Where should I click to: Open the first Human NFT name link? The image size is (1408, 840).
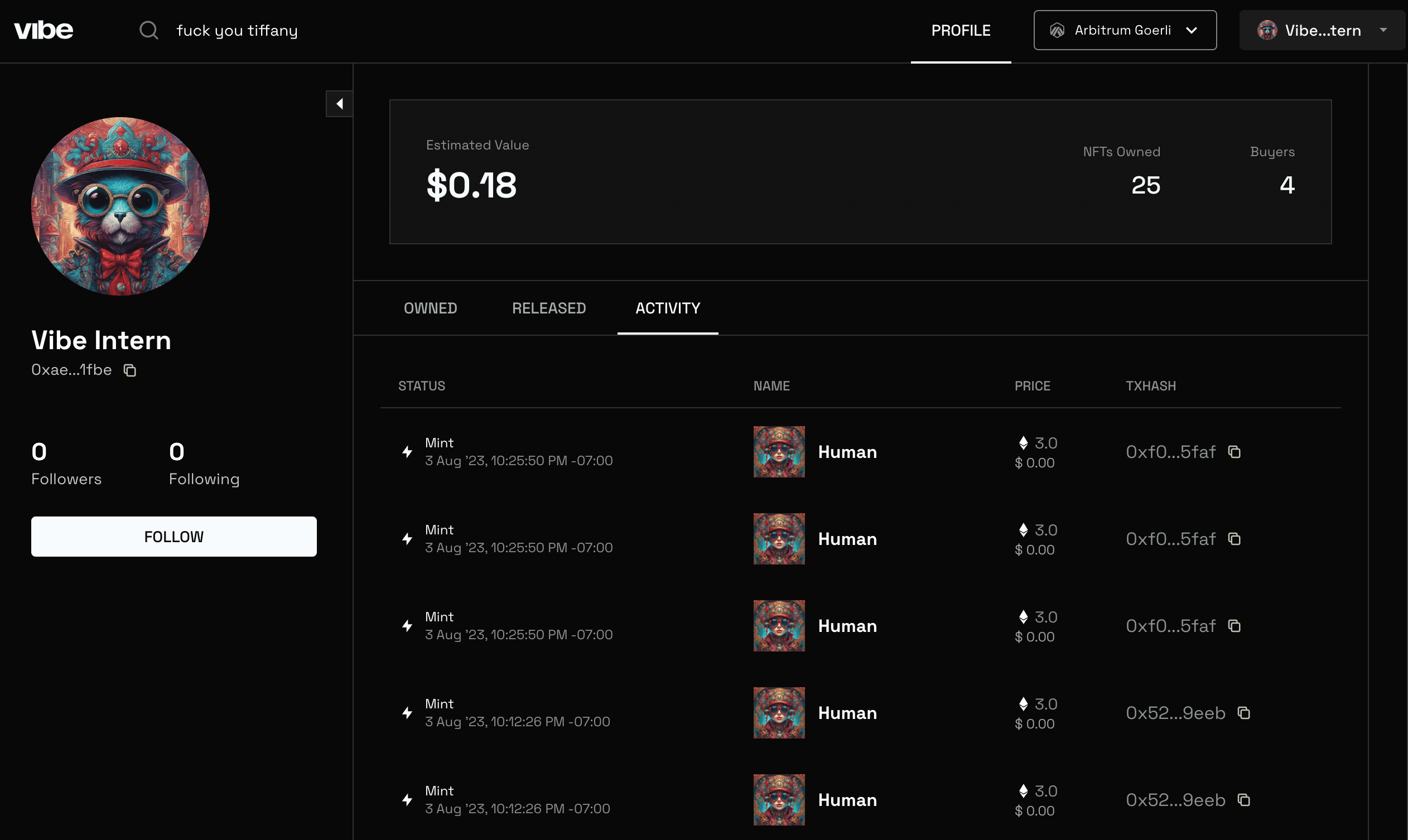847,452
